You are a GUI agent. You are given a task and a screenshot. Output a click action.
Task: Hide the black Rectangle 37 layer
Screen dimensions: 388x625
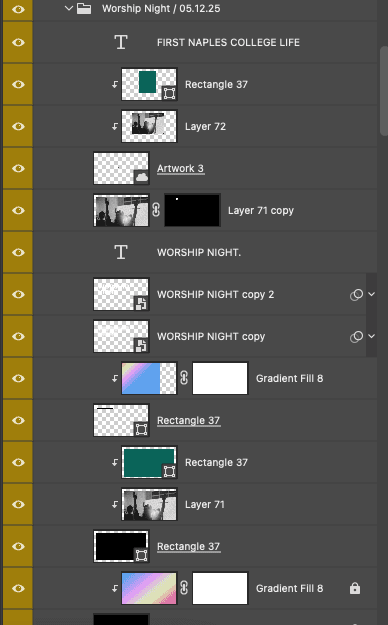tap(18, 546)
